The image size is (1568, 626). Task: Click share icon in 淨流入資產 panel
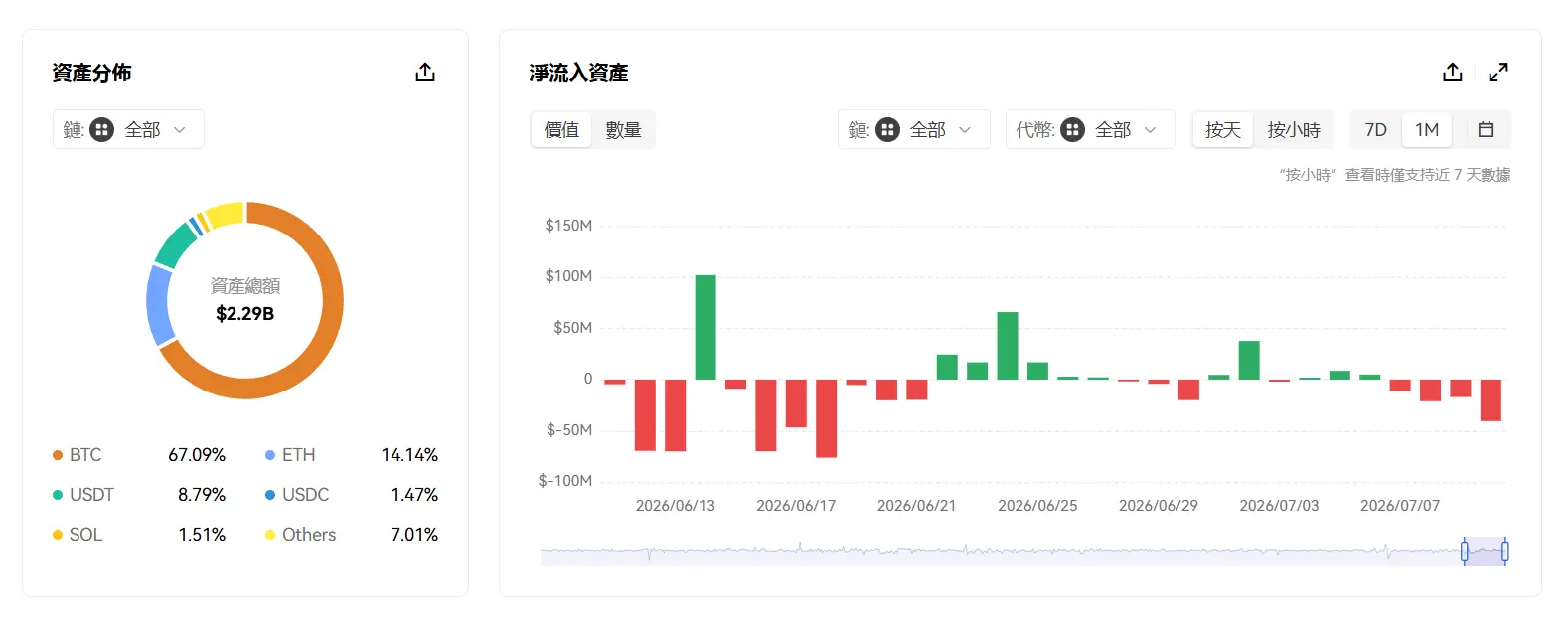pos(1453,73)
